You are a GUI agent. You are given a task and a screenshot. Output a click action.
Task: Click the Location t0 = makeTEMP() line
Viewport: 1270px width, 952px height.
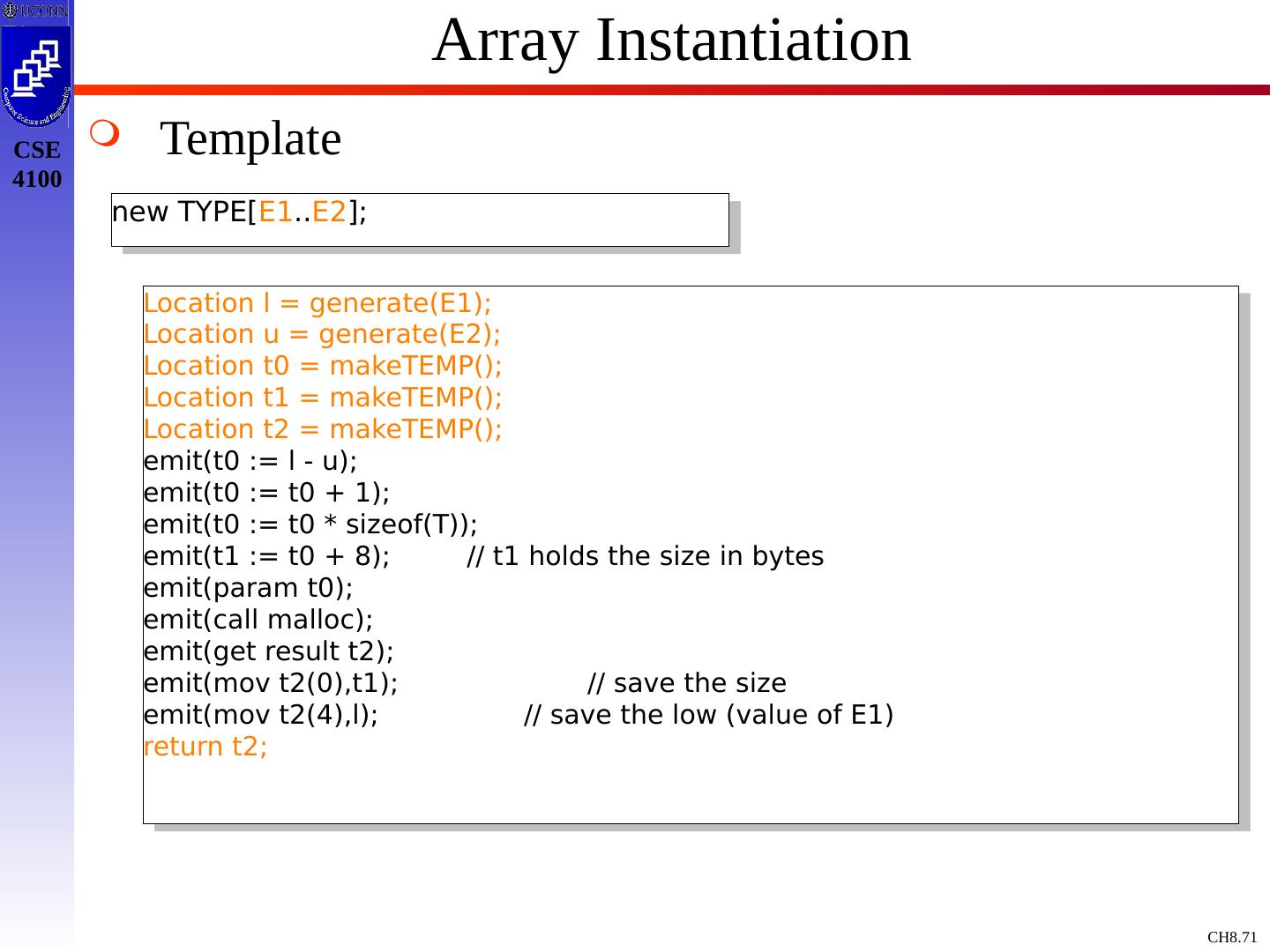pyautogui.click(x=323, y=366)
